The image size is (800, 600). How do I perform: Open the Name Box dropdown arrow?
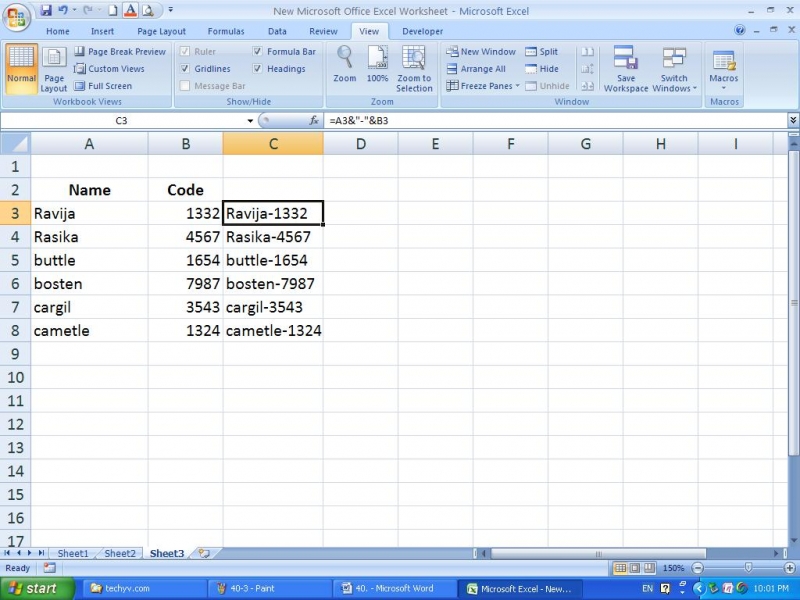[251, 120]
